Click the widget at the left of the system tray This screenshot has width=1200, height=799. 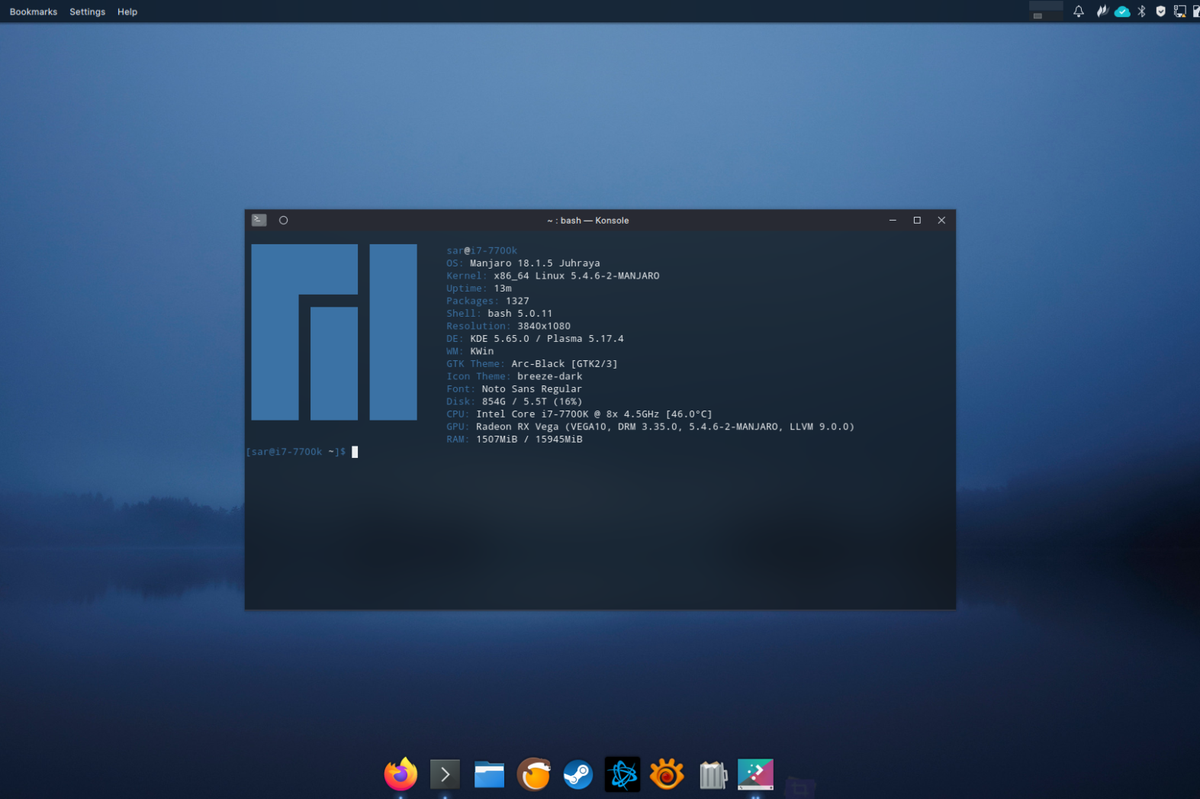pos(1046,11)
